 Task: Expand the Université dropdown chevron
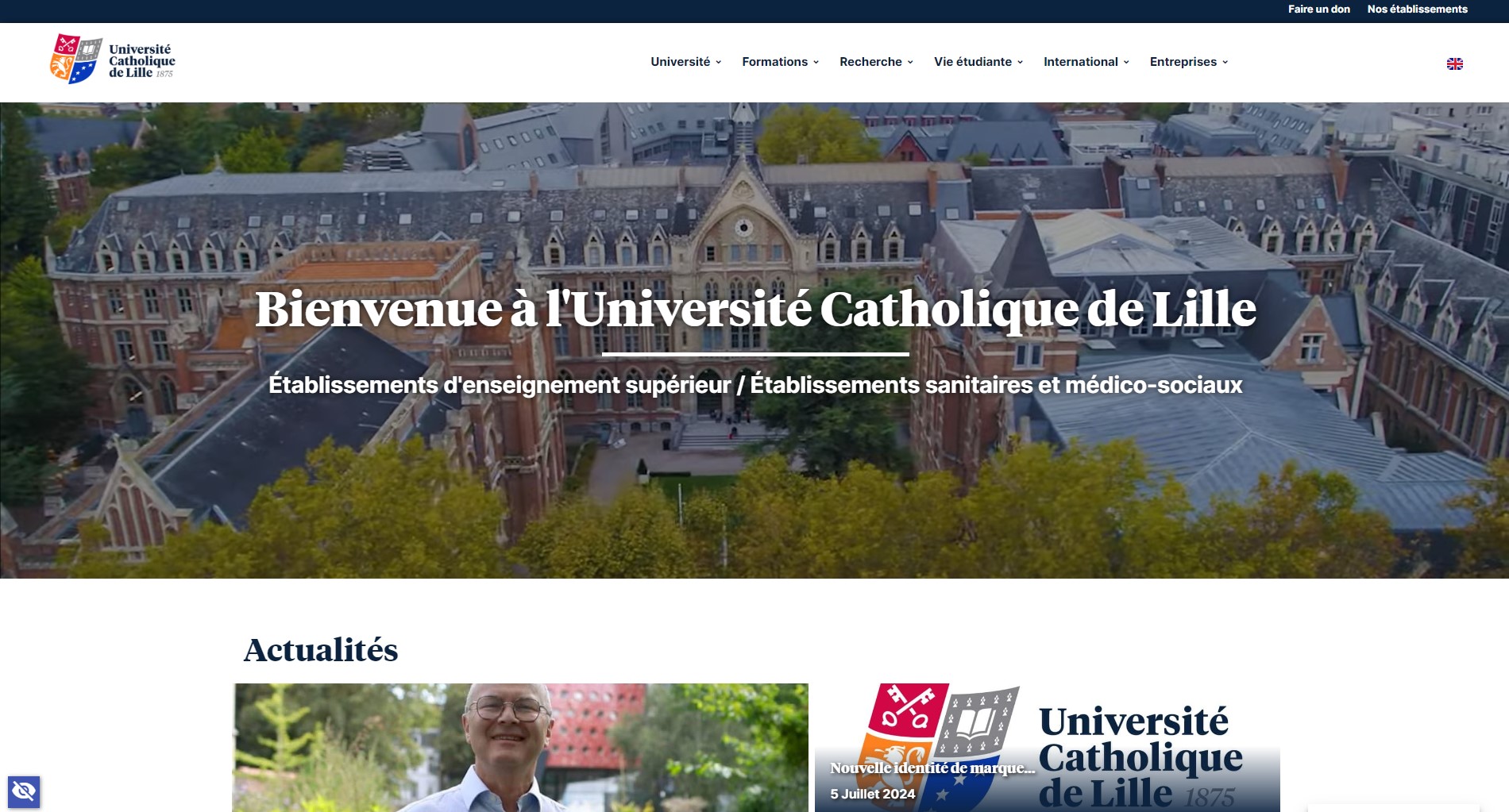[x=719, y=62]
